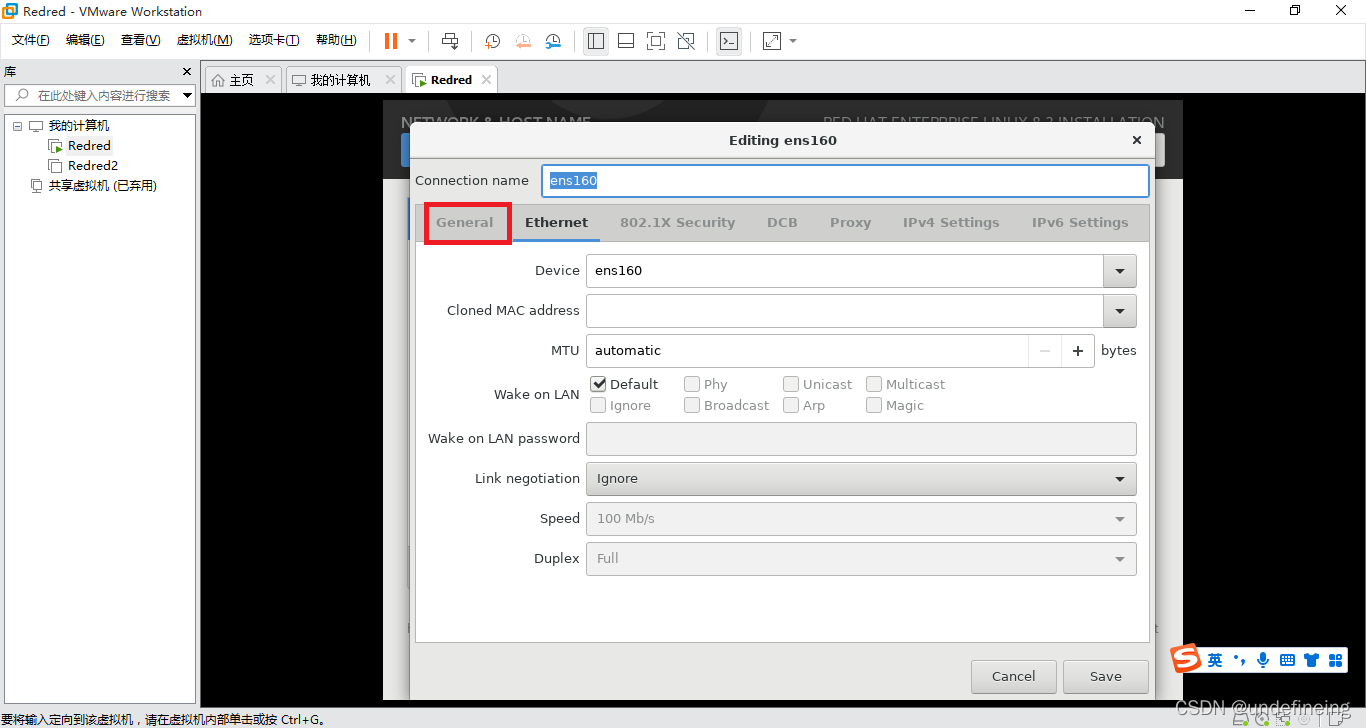Image resolution: width=1366 pixels, height=728 pixels.
Task: Close the library panel with its X
Action: pyautogui.click(x=186, y=72)
